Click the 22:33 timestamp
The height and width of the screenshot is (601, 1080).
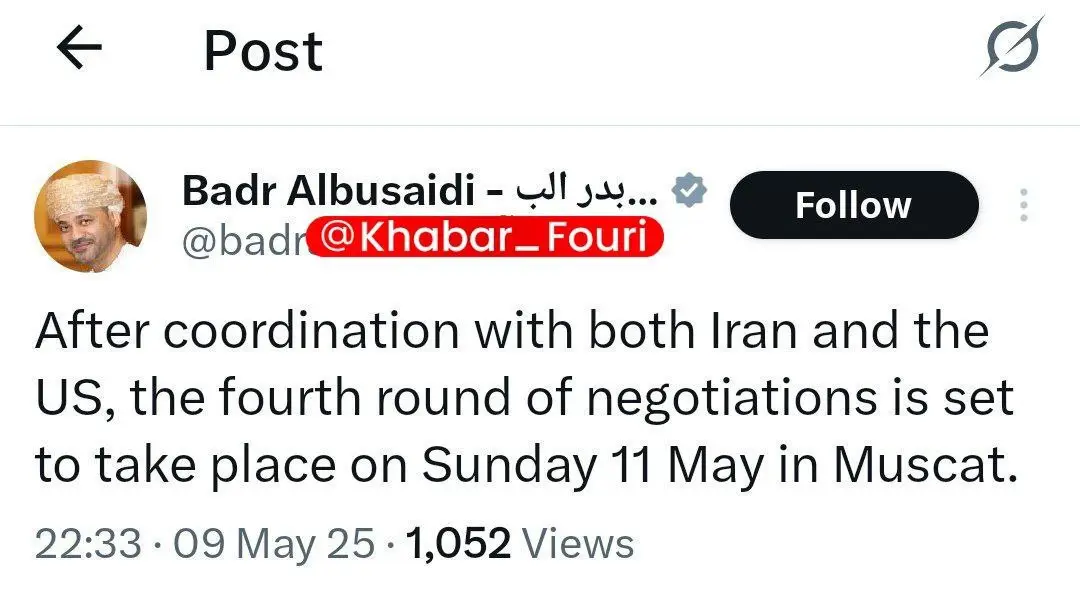(88, 544)
